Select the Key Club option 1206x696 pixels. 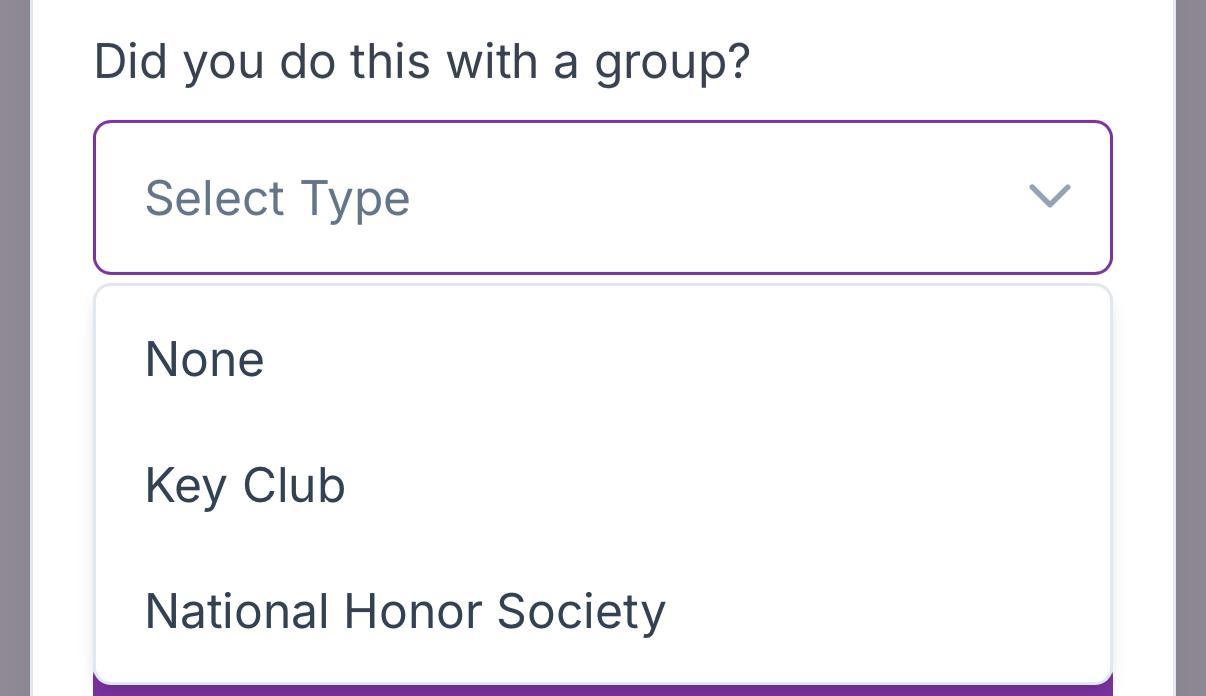click(x=245, y=485)
